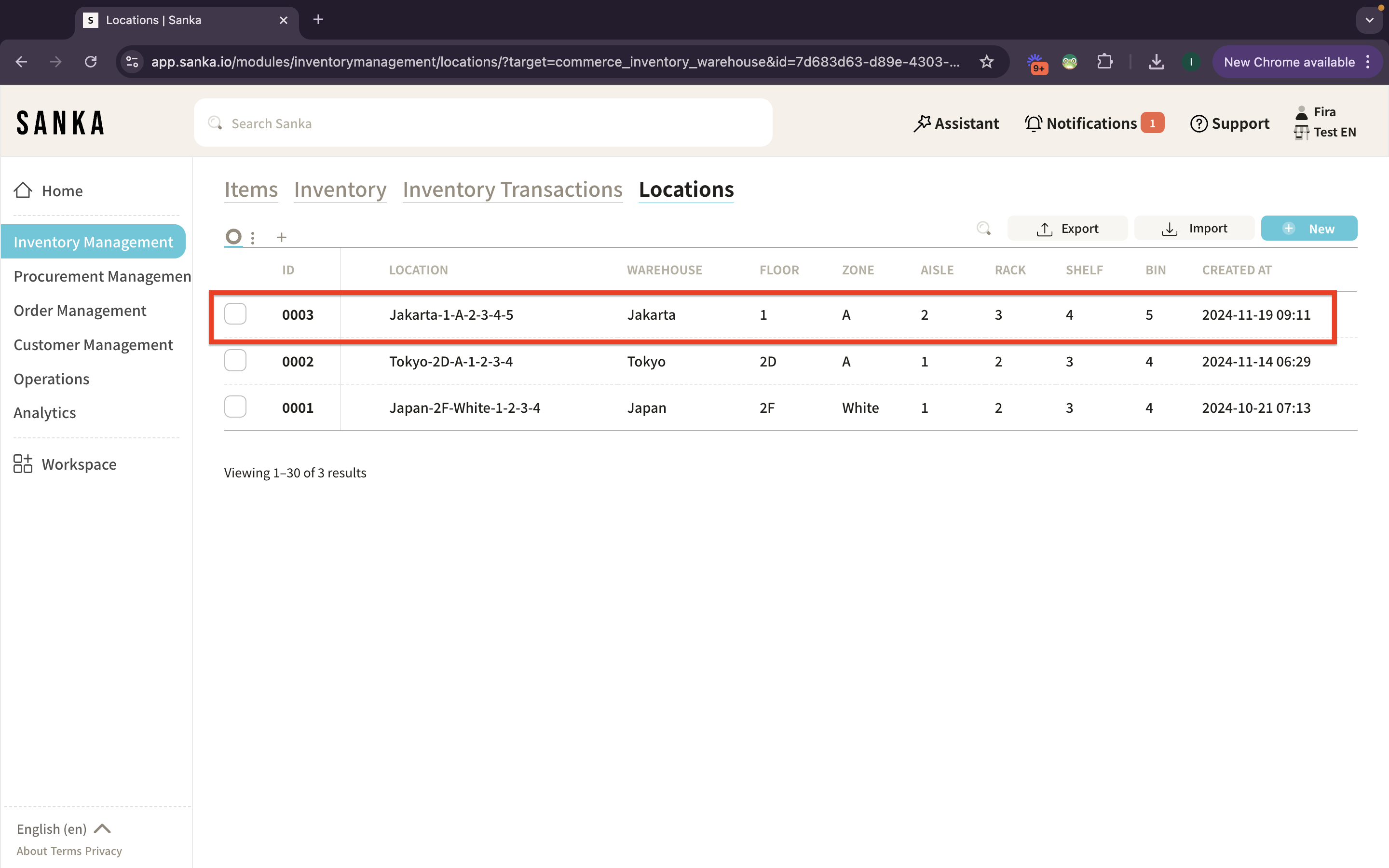This screenshot has height=868, width=1389.
Task: Click the New location button
Action: click(1308, 229)
